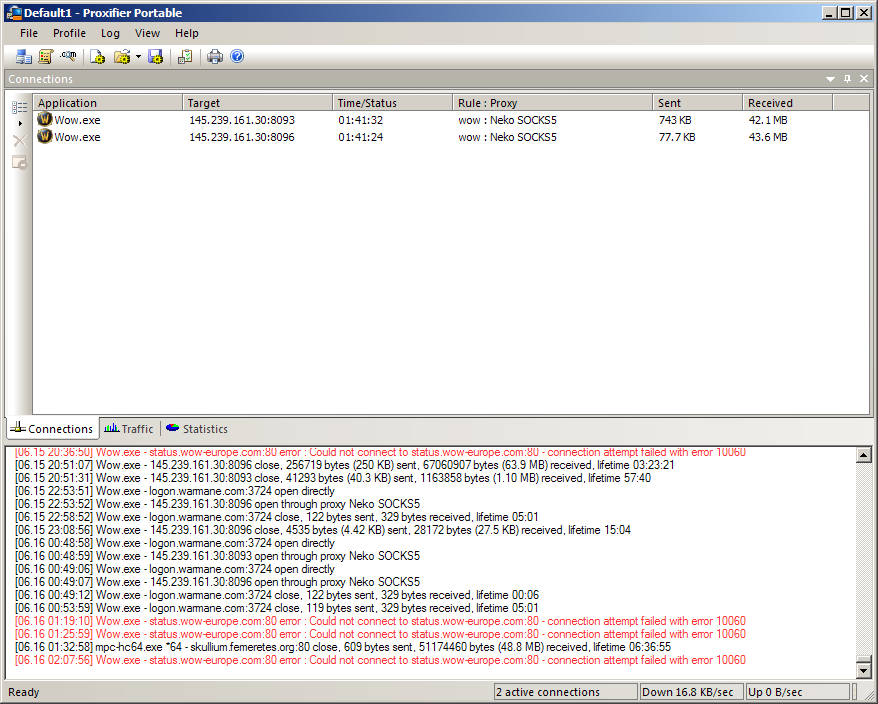Create new profile toolbar icon

[97, 57]
